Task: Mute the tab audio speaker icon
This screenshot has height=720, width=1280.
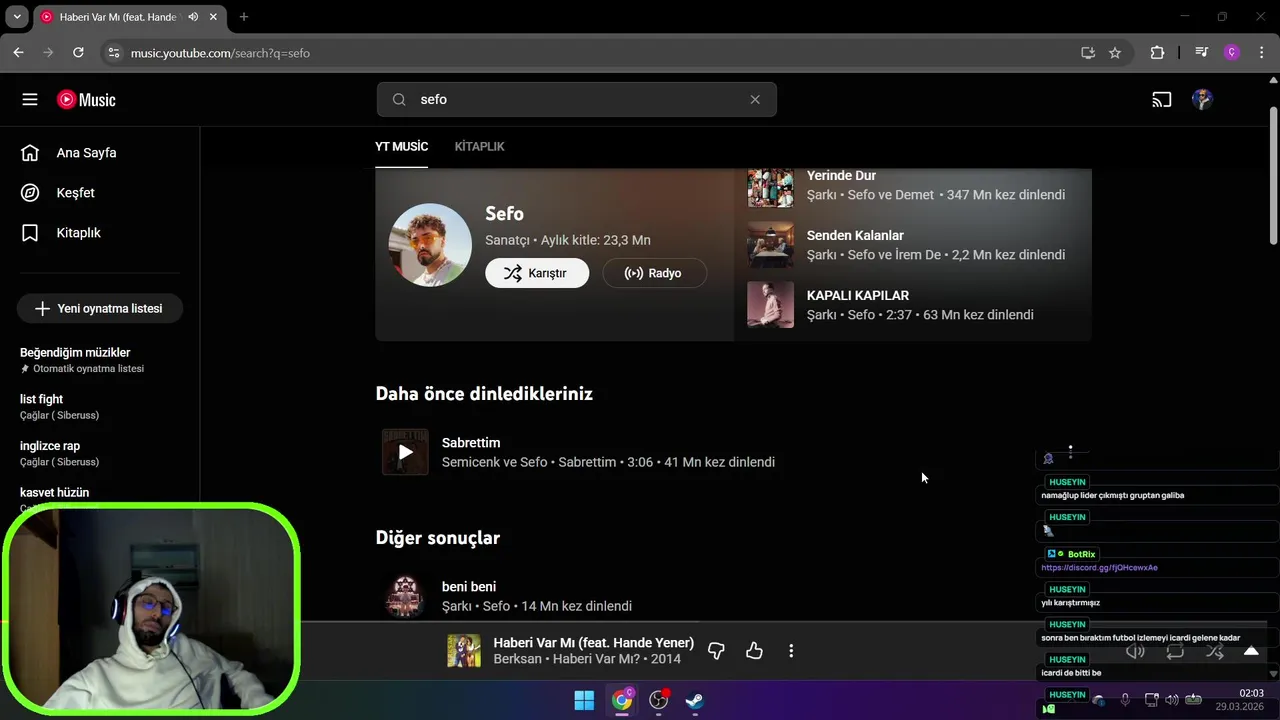Action: (193, 17)
